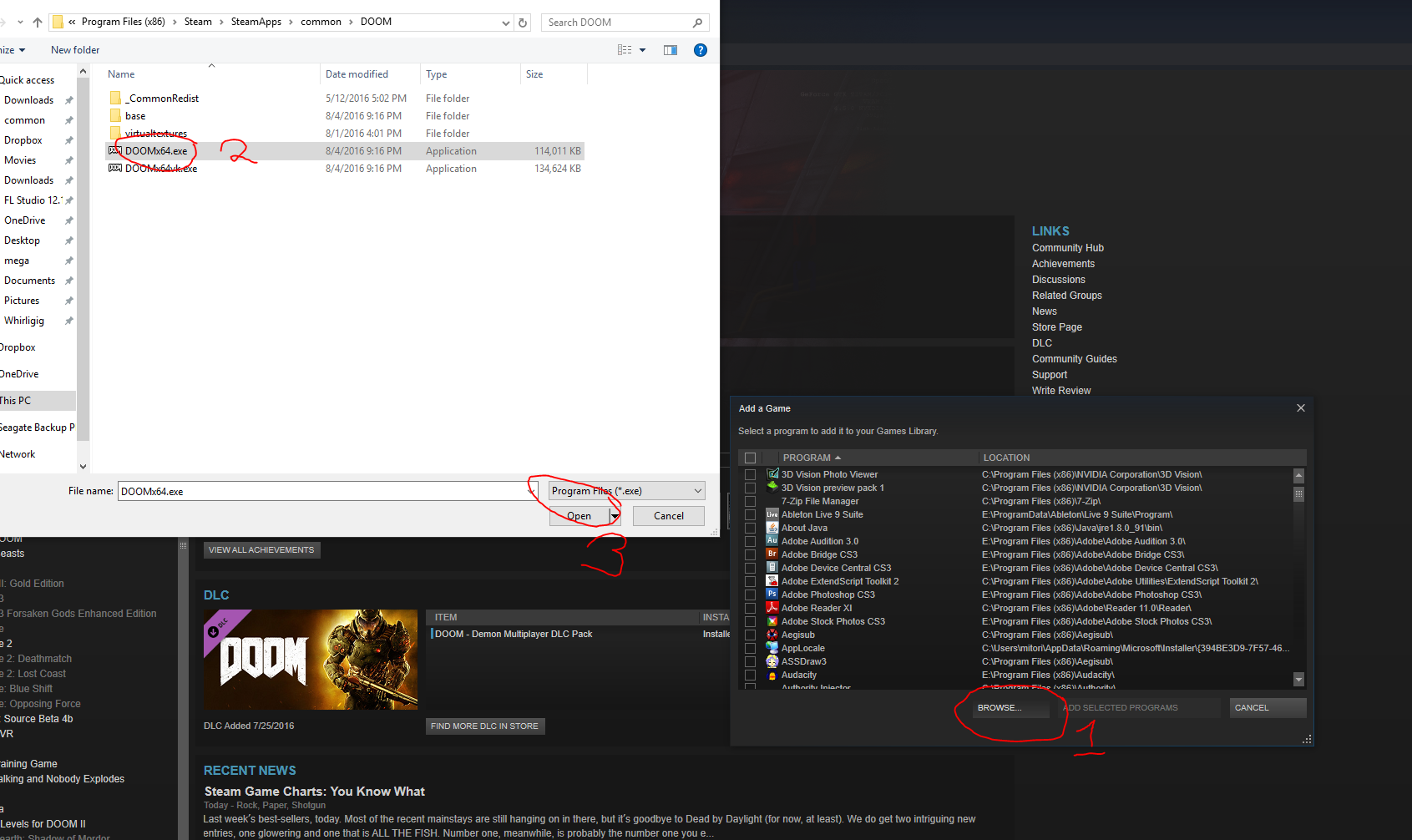This screenshot has width=1412, height=840.
Task: Click the DOOMx64.exe application icon
Action: [x=115, y=151]
